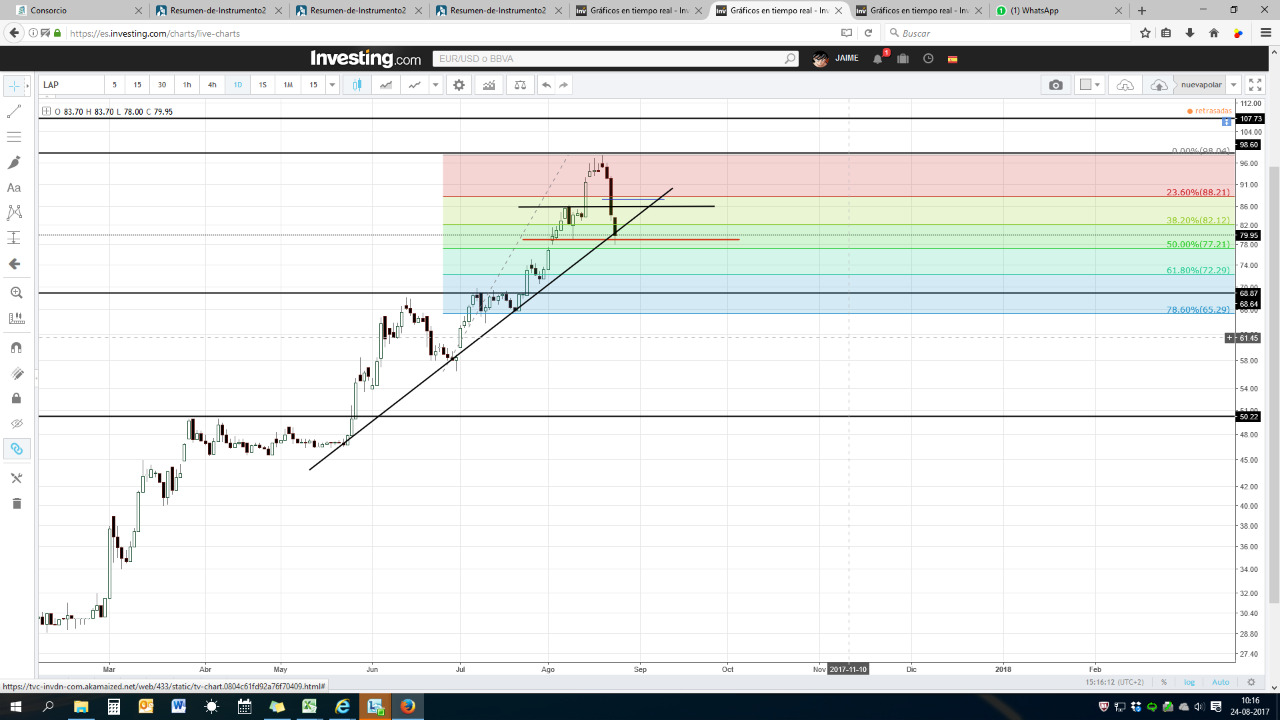
Task: Activate the zoom in magnifier tool
Action: pyautogui.click(x=16, y=293)
